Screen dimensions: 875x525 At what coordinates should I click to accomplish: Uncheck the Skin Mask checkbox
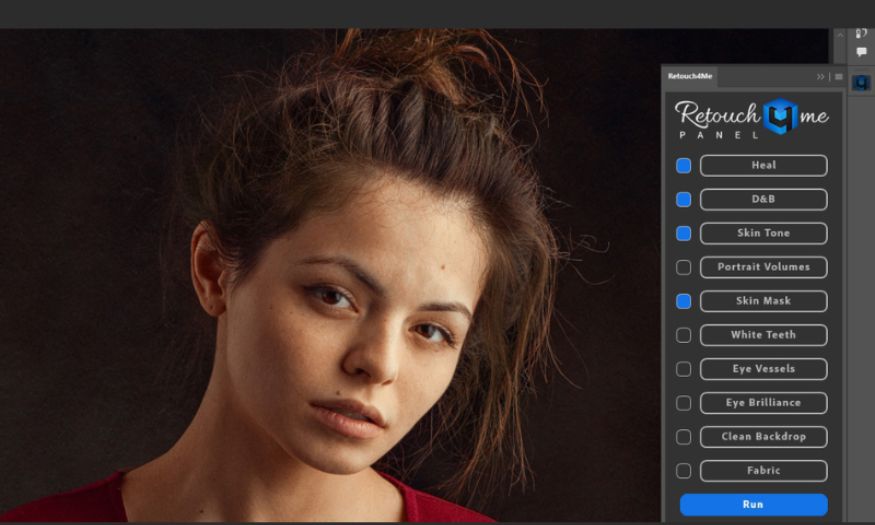pyautogui.click(x=684, y=301)
